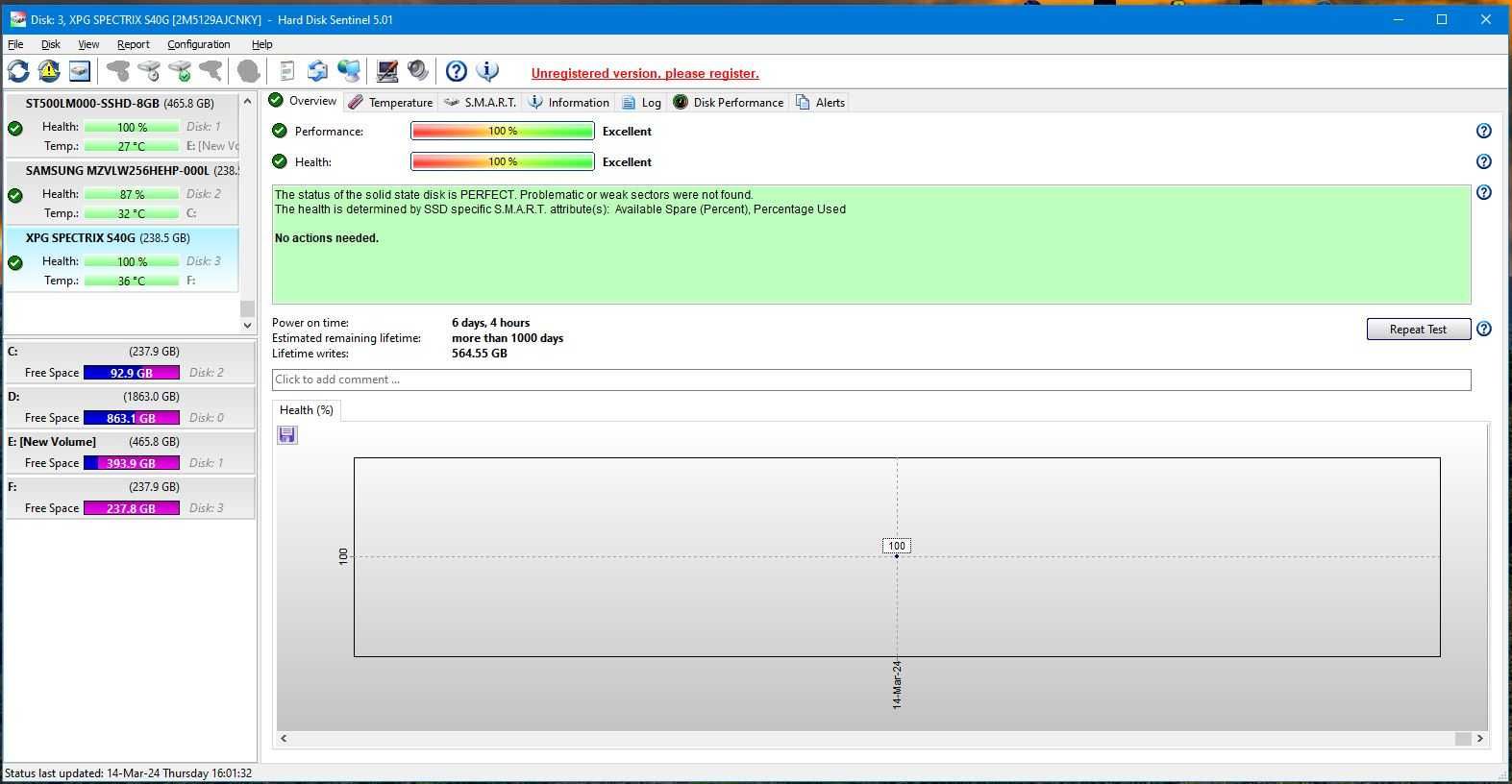Image resolution: width=1512 pixels, height=784 pixels.
Task: Click disk list scroll down arrow
Action: [x=247, y=326]
